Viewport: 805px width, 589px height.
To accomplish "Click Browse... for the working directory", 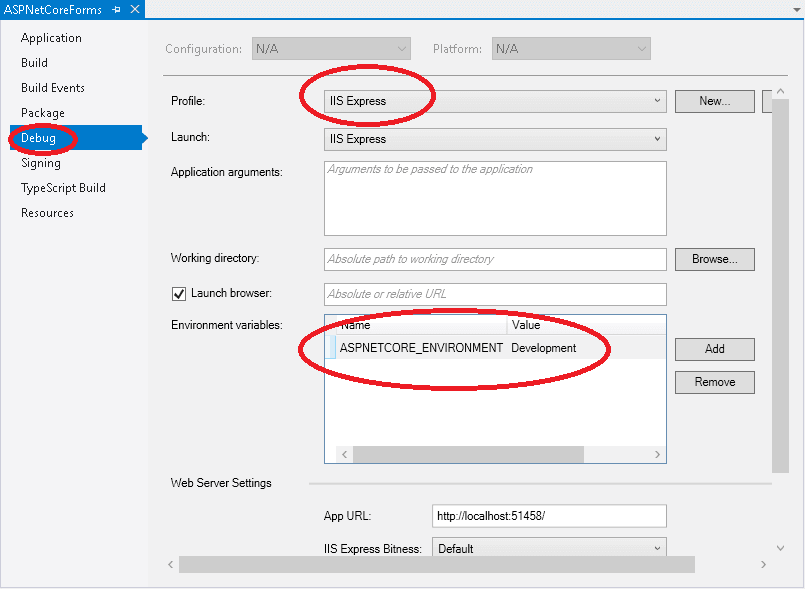I will pos(714,259).
